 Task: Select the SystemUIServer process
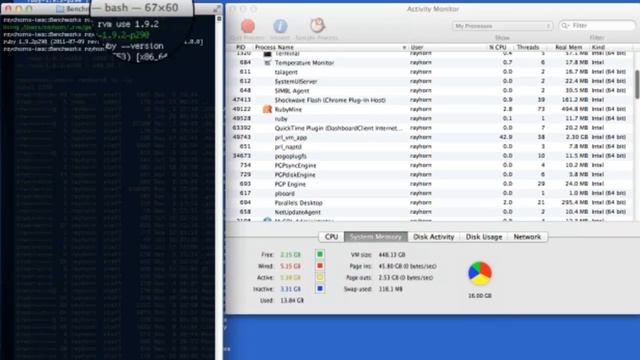coord(296,81)
